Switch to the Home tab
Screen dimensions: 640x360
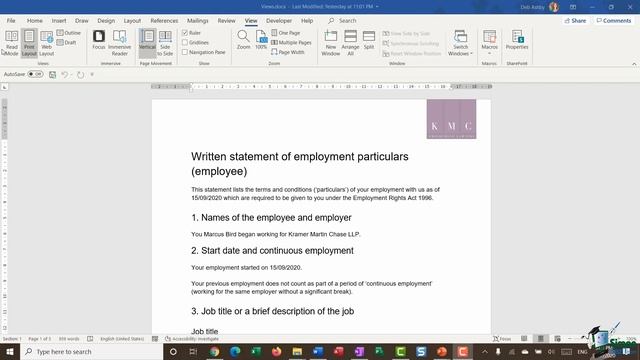point(35,20)
